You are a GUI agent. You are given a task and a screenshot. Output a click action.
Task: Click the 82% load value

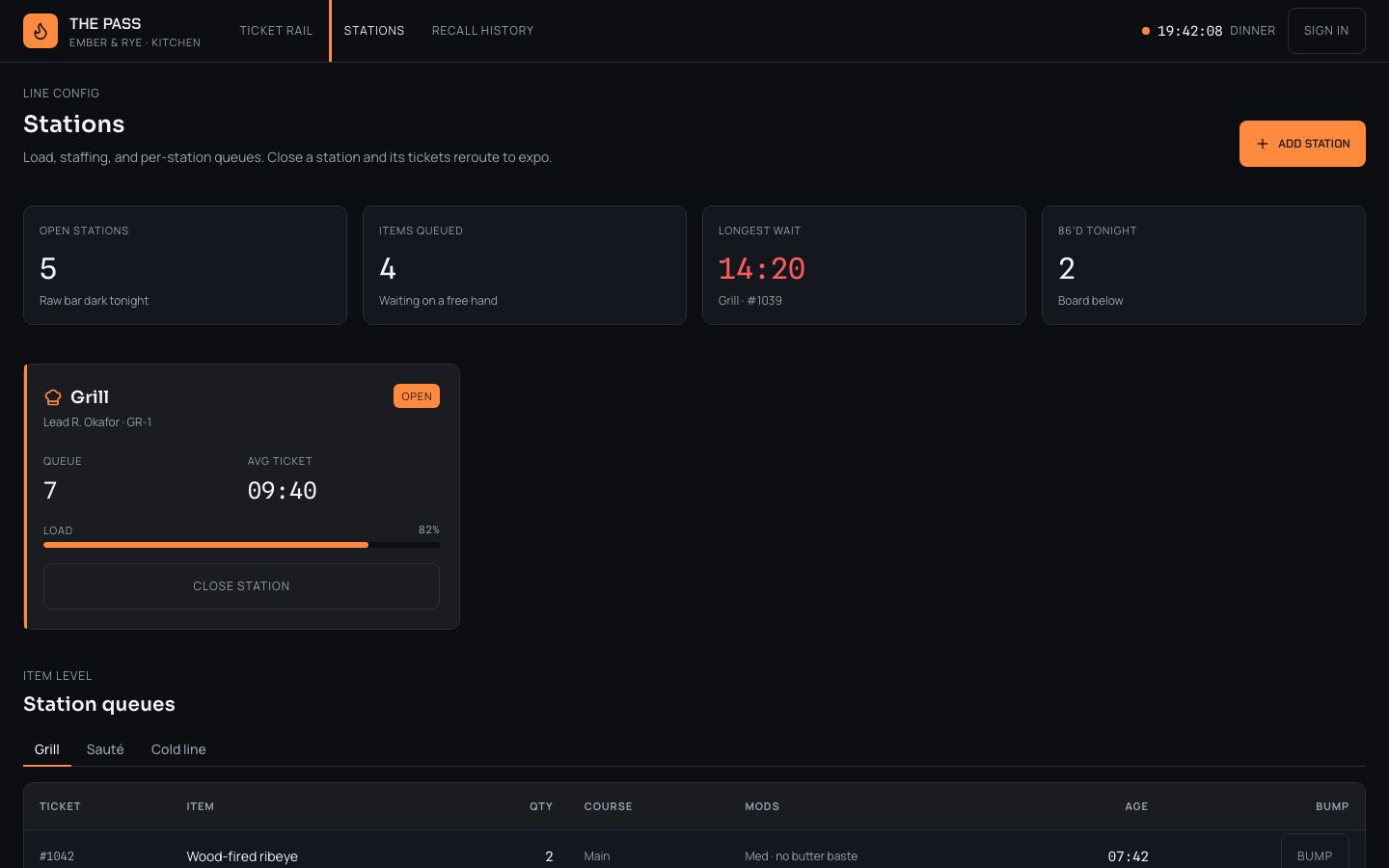pos(429,530)
